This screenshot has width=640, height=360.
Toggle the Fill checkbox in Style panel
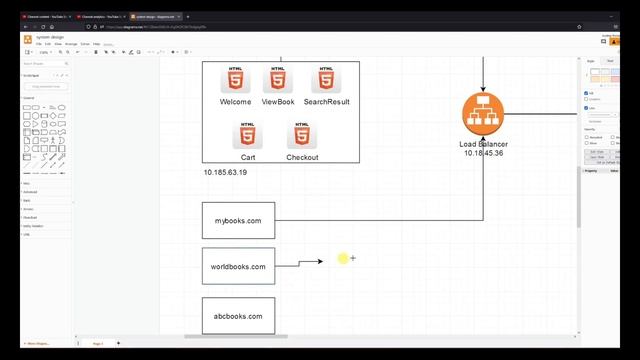pos(586,93)
